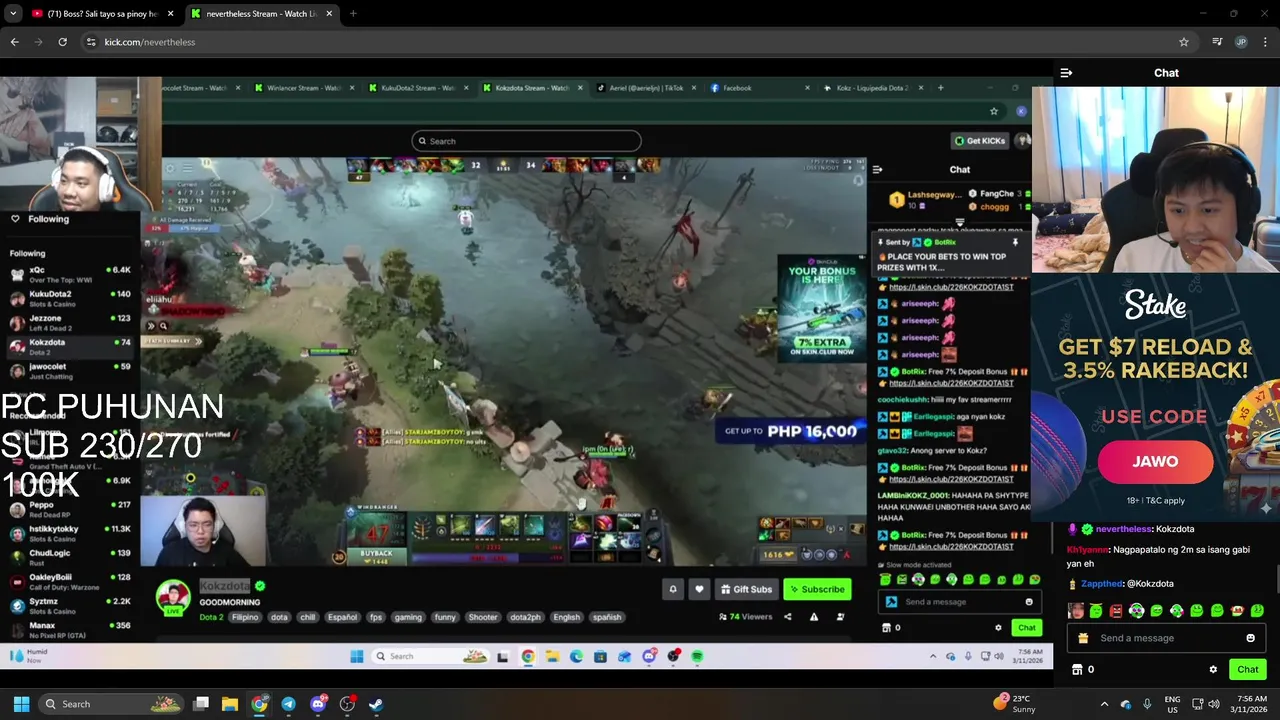Screen dimensions: 1280x720
Task: Open Chrome's three-dot menu
Action: [x=1265, y=42]
